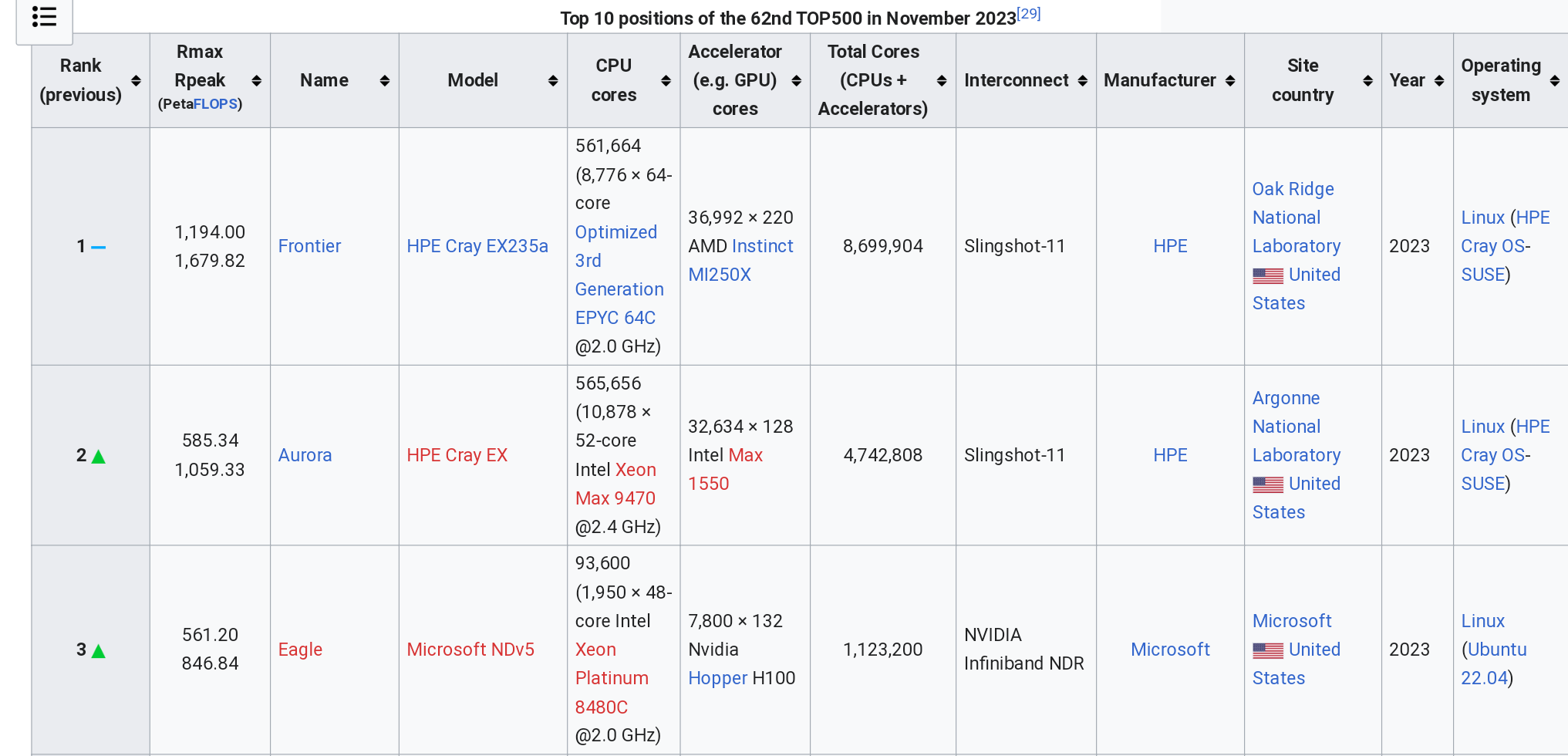Viewport: 1568px width, 756px height.
Task: Click the Eagle red link
Action: [x=300, y=650]
